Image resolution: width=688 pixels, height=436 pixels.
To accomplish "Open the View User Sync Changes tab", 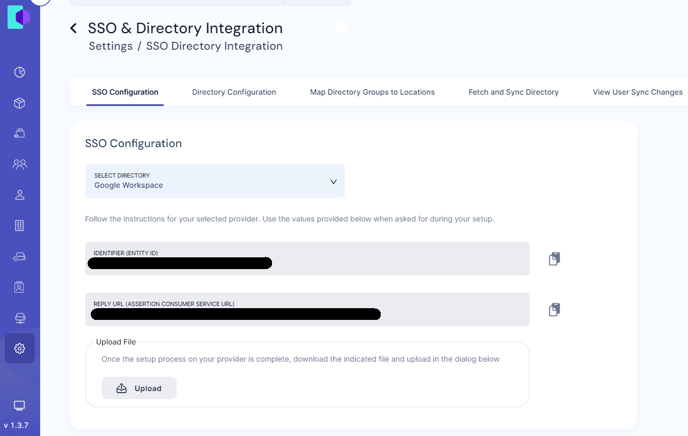I will [x=637, y=92].
